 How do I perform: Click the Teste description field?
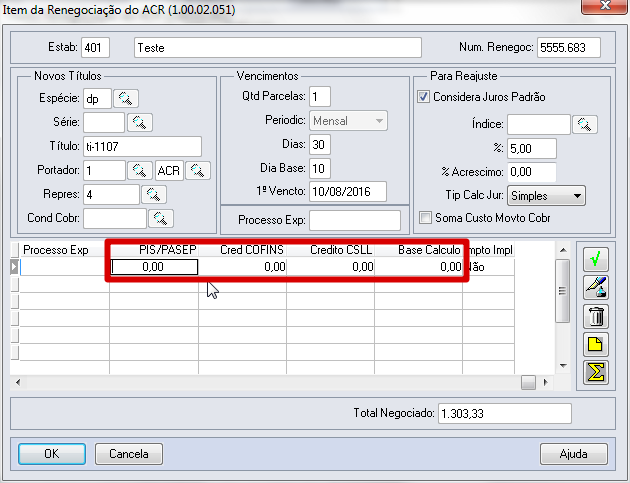[278, 48]
